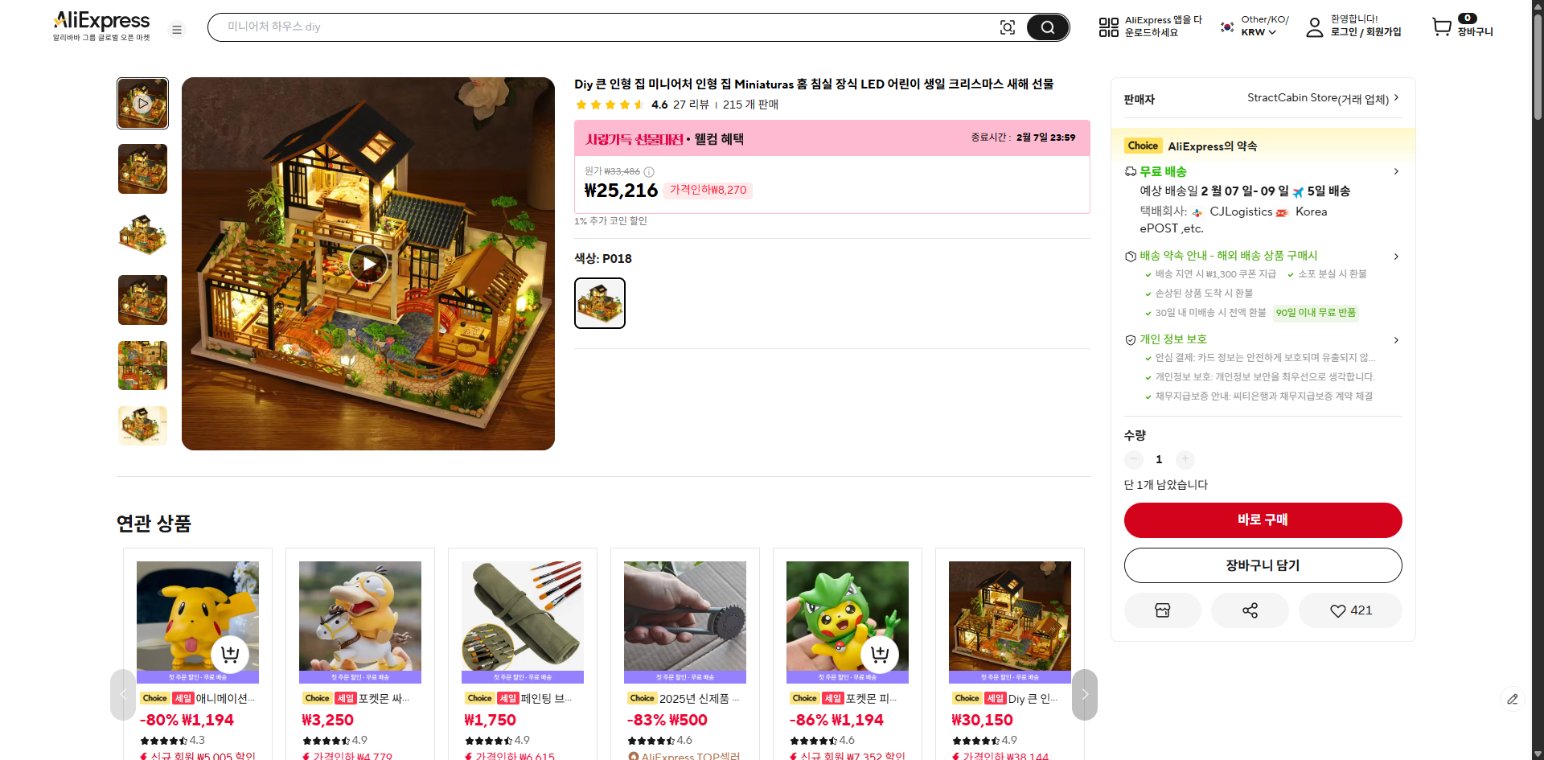
Task: Click the 바로 구매 buy now button
Action: point(1263,520)
